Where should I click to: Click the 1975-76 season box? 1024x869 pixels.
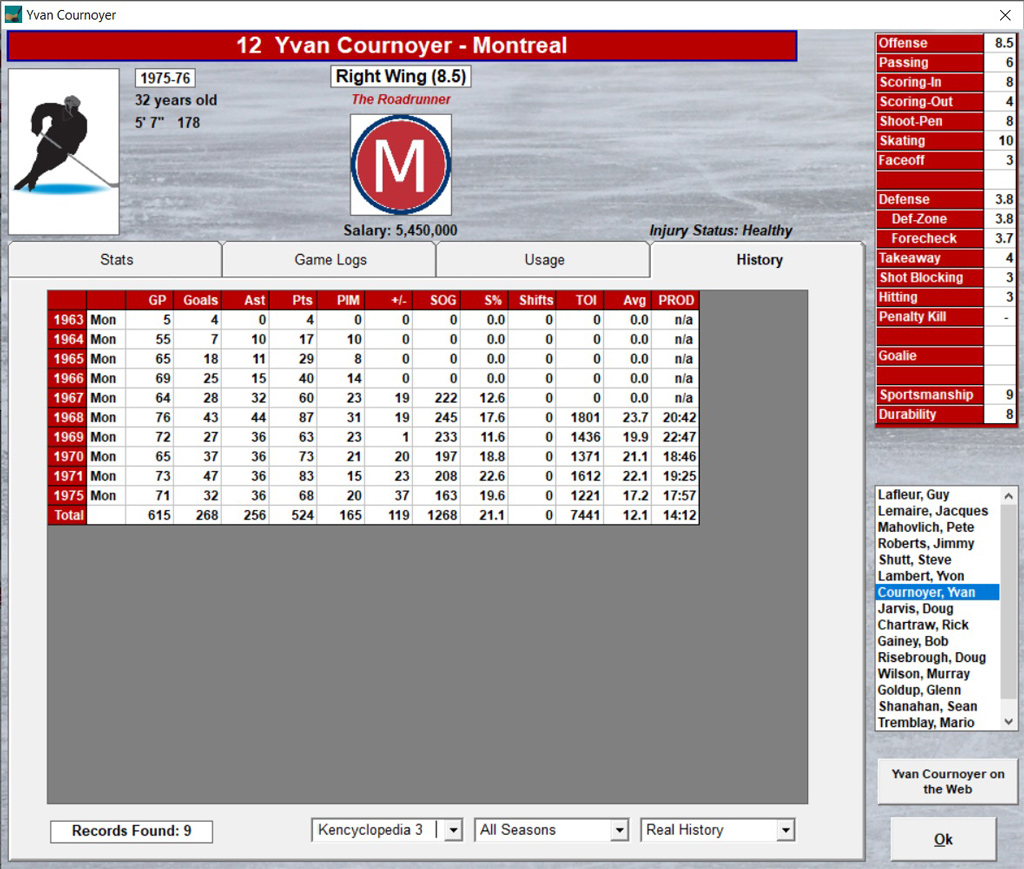(165, 78)
